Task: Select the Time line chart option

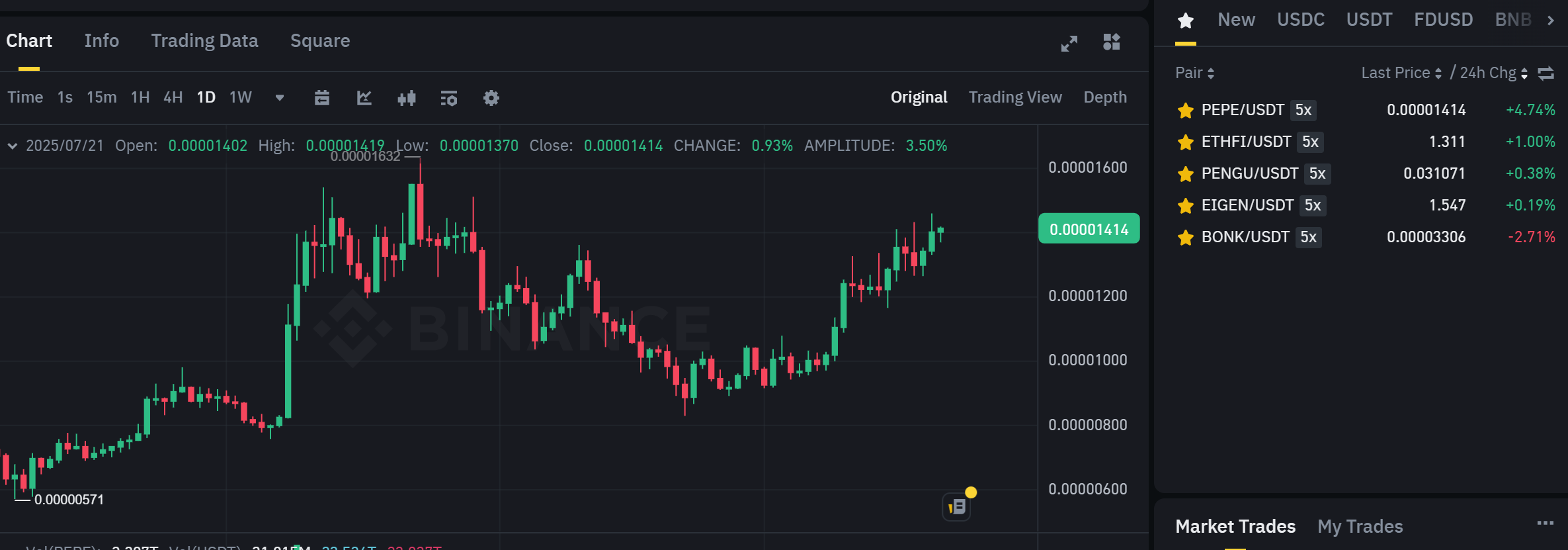Action: click(25, 98)
